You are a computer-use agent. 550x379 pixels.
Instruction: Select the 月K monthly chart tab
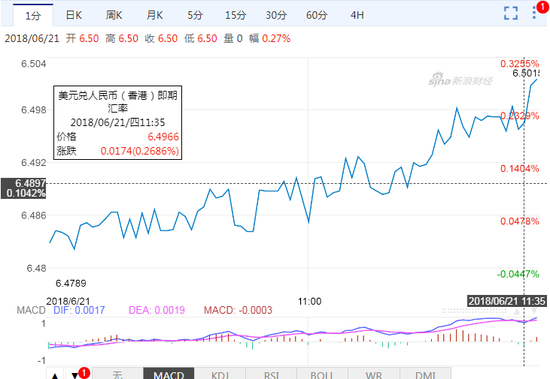pyautogui.click(x=155, y=15)
